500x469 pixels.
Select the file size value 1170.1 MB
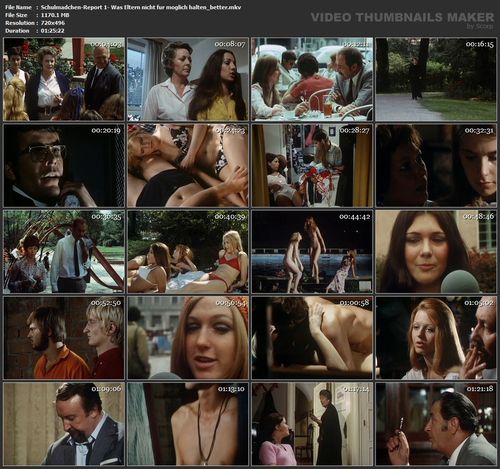tap(55, 15)
